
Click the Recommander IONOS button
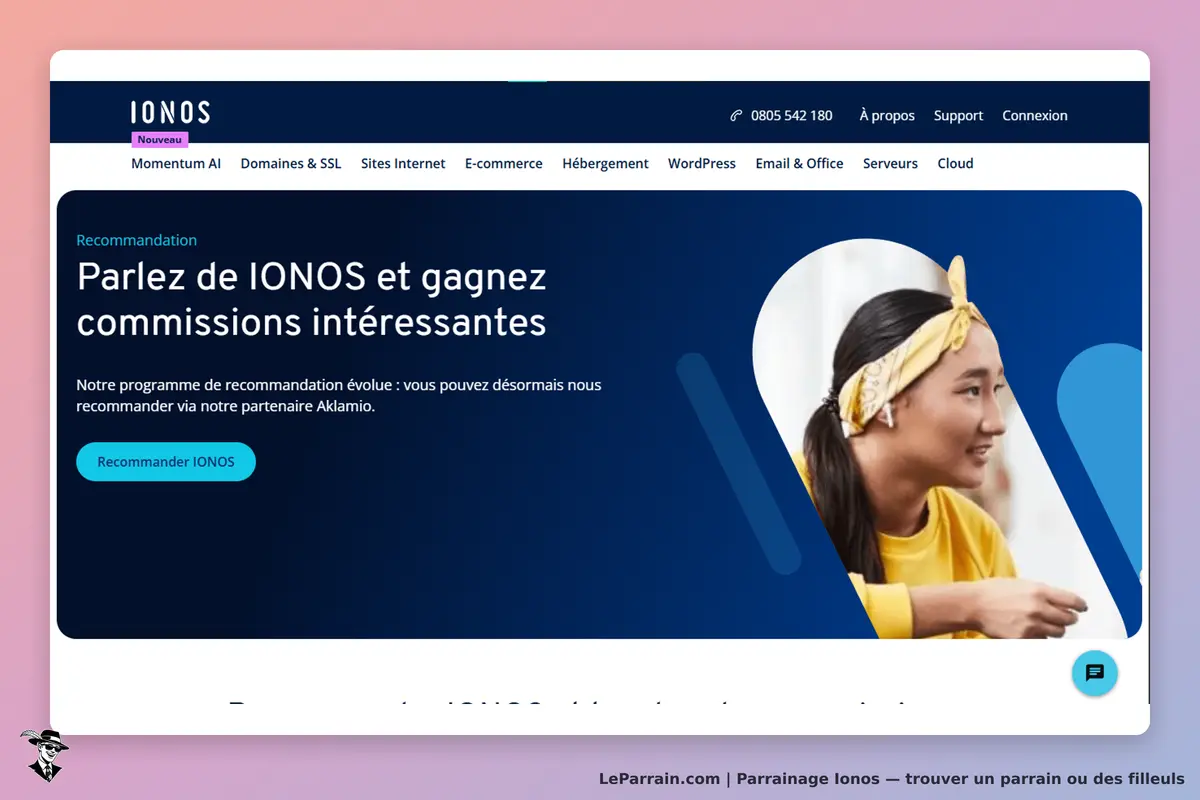pos(166,462)
